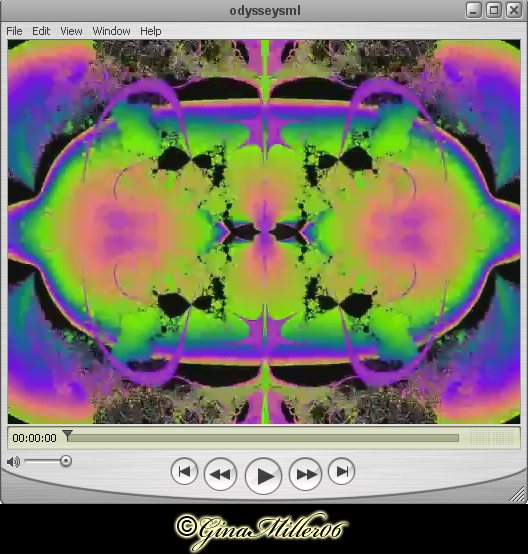Screen dimensions: 528x554
Task: Skip to the end of the movie
Action: (x=341, y=471)
